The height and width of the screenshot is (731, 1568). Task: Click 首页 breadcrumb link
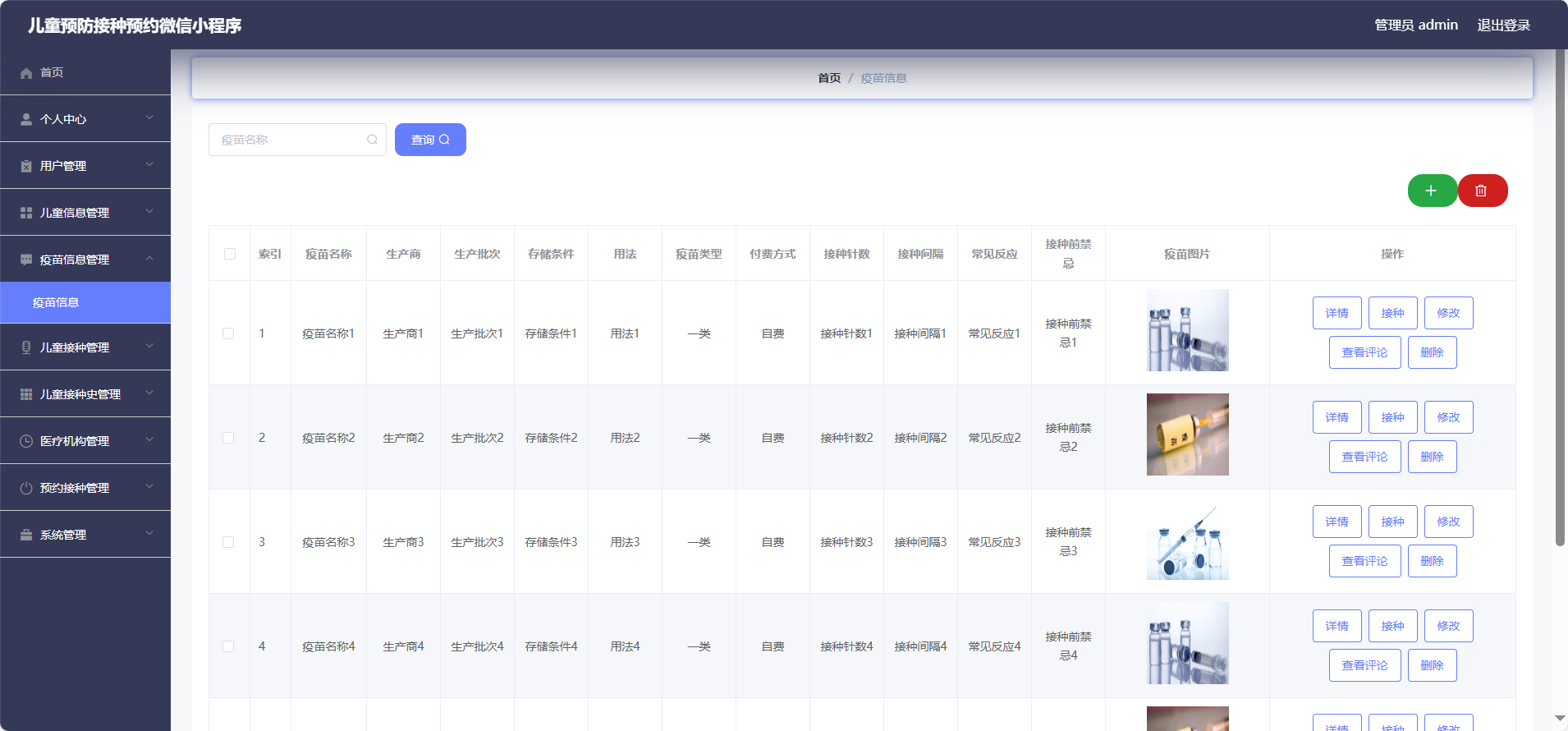pos(829,78)
